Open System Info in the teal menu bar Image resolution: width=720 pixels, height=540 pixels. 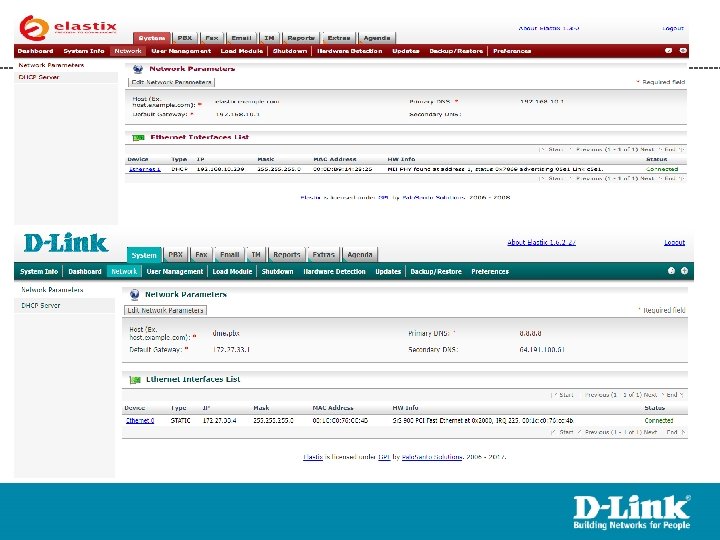click(x=39, y=271)
